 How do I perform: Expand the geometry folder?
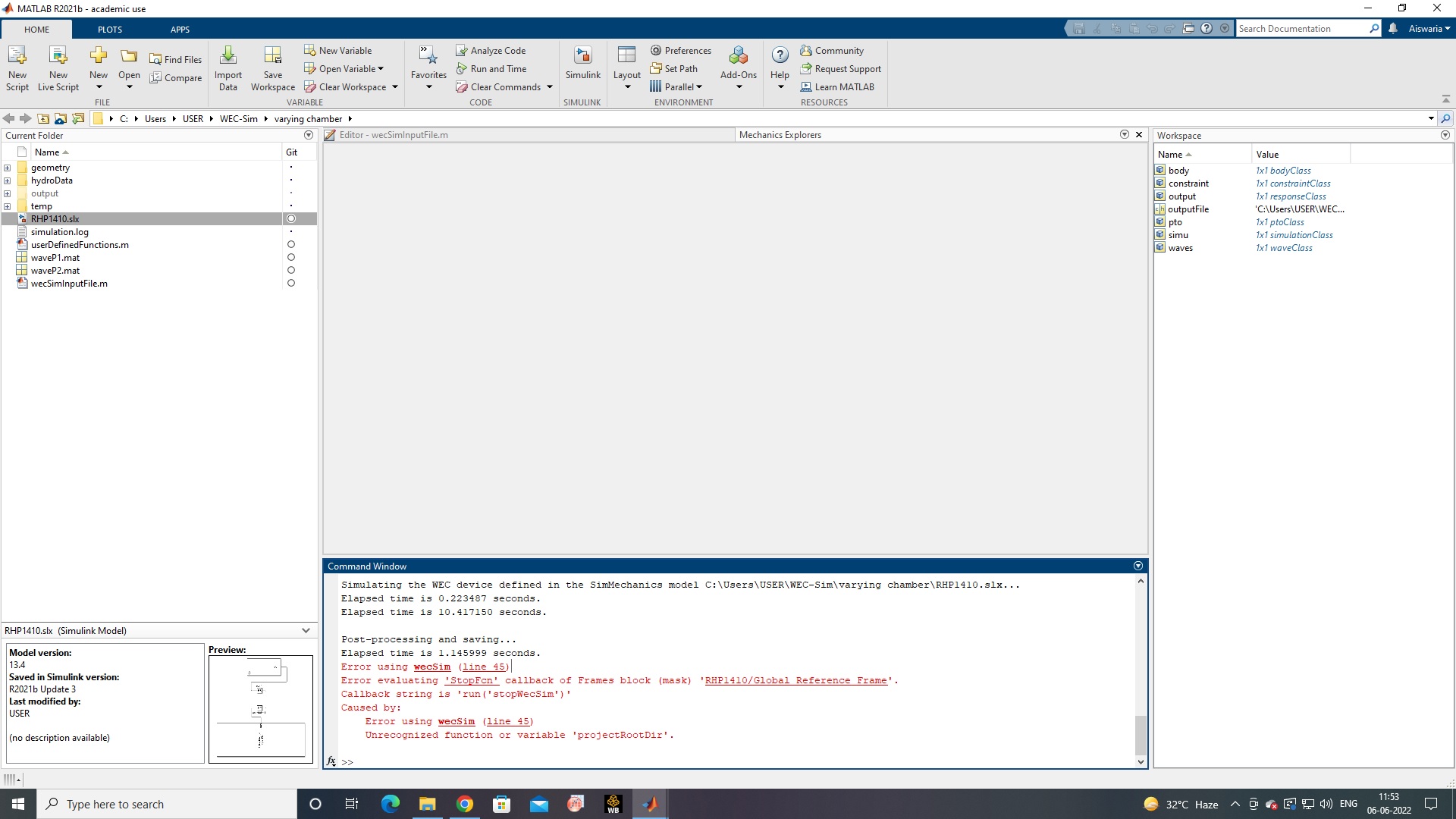pyautogui.click(x=7, y=168)
